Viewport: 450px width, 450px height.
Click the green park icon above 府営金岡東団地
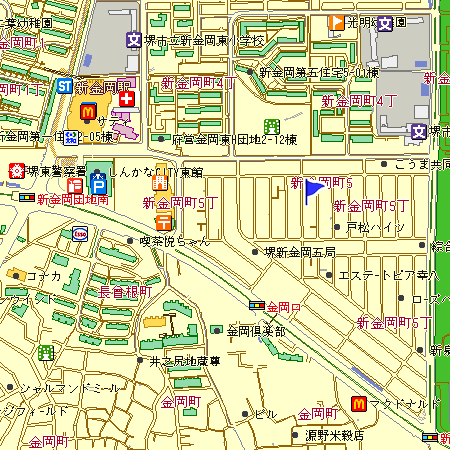pyautogui.click(x=272, y=127)
